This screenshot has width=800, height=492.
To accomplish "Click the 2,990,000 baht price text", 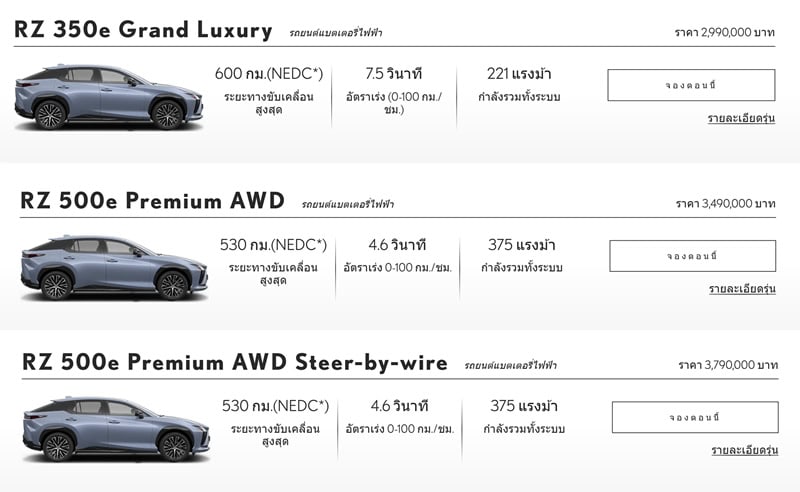I will pos(724,33).
